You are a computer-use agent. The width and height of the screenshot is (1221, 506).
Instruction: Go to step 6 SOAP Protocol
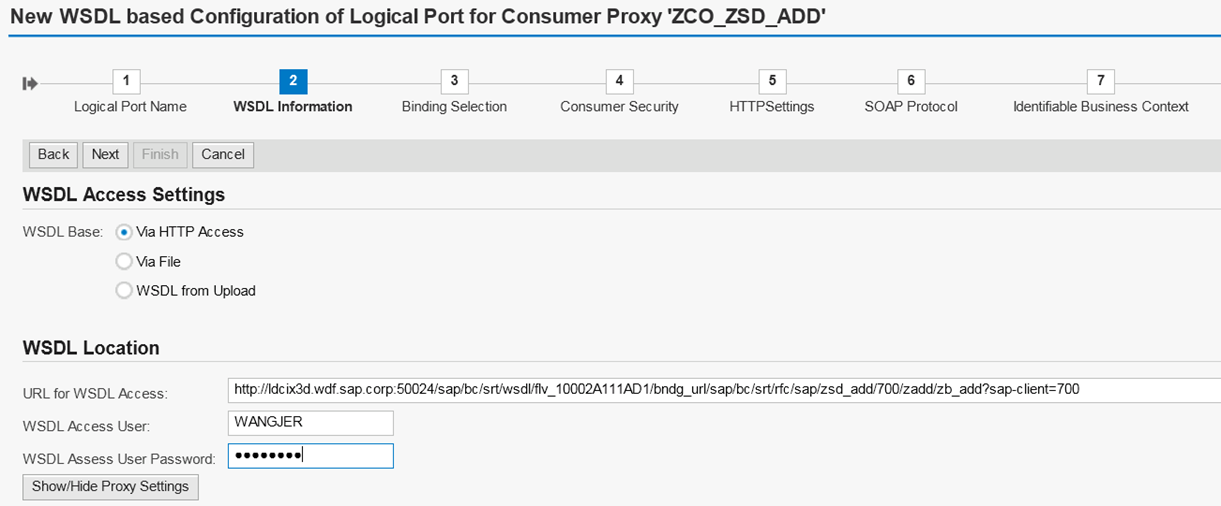(910, 81)
